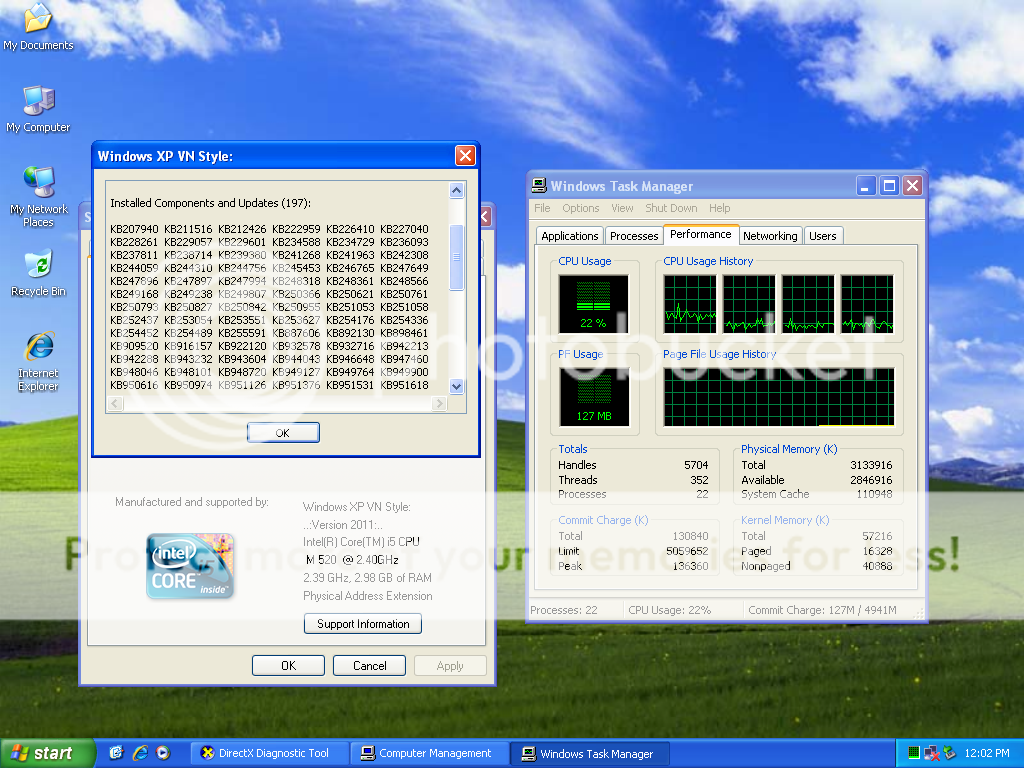Click the Kernel Memory Nonpaged value 40888
1024x768 pixels.
pyautogui.click(x=877, y=566)
